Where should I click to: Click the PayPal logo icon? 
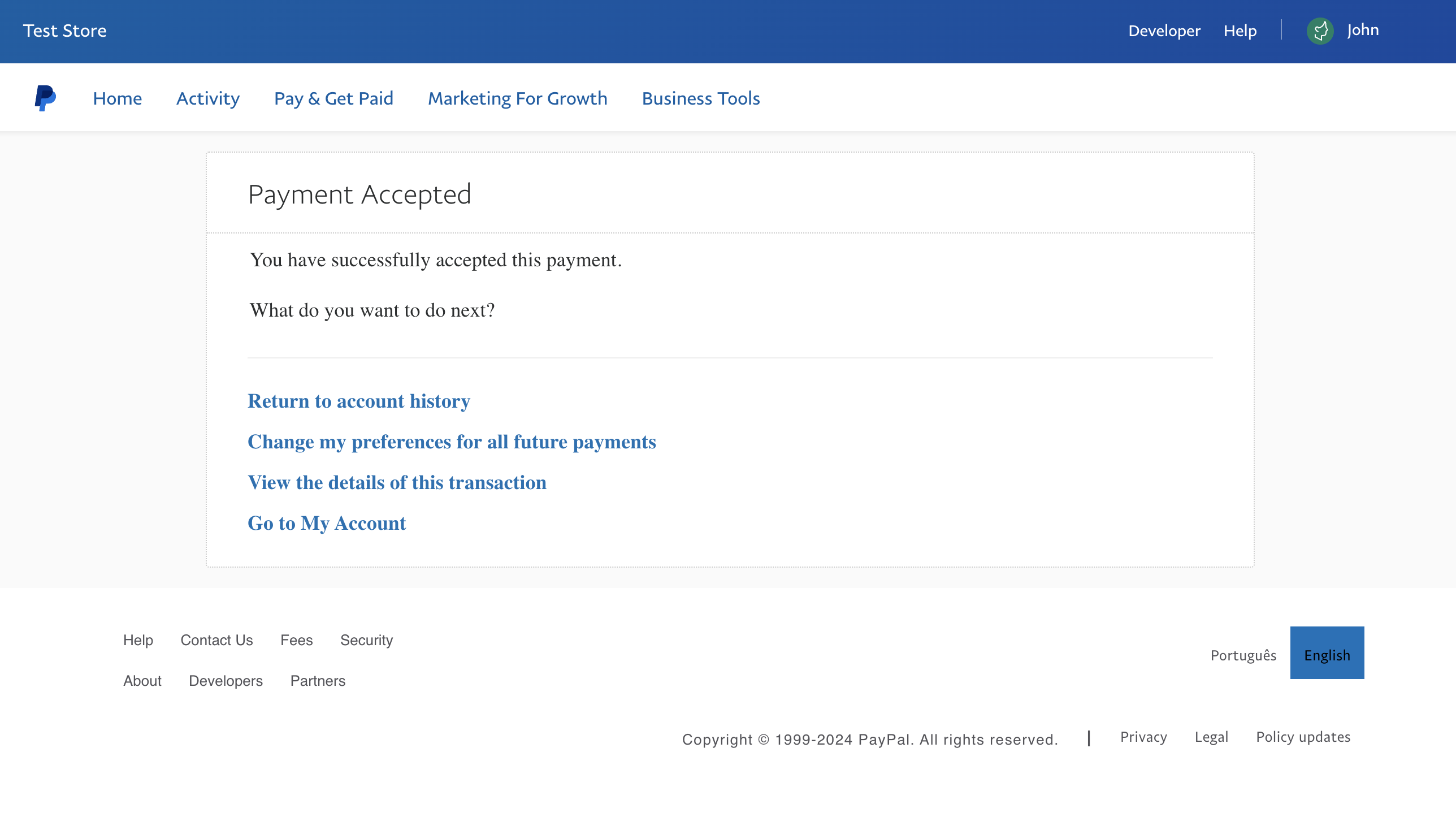[x=45, y=98]
